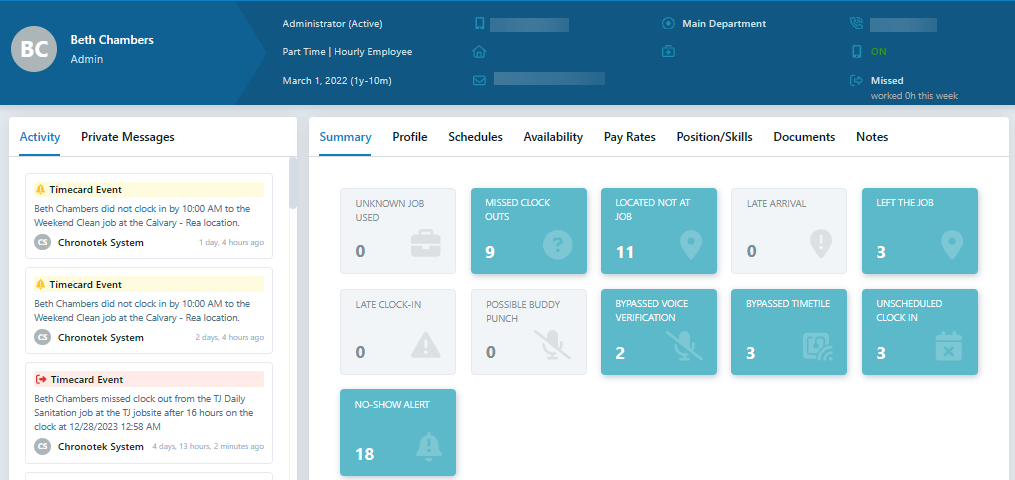Click the calendar X icon on Unscheduled Clock In
This screenshot has height=480, width=1015.
coord(949,346)
